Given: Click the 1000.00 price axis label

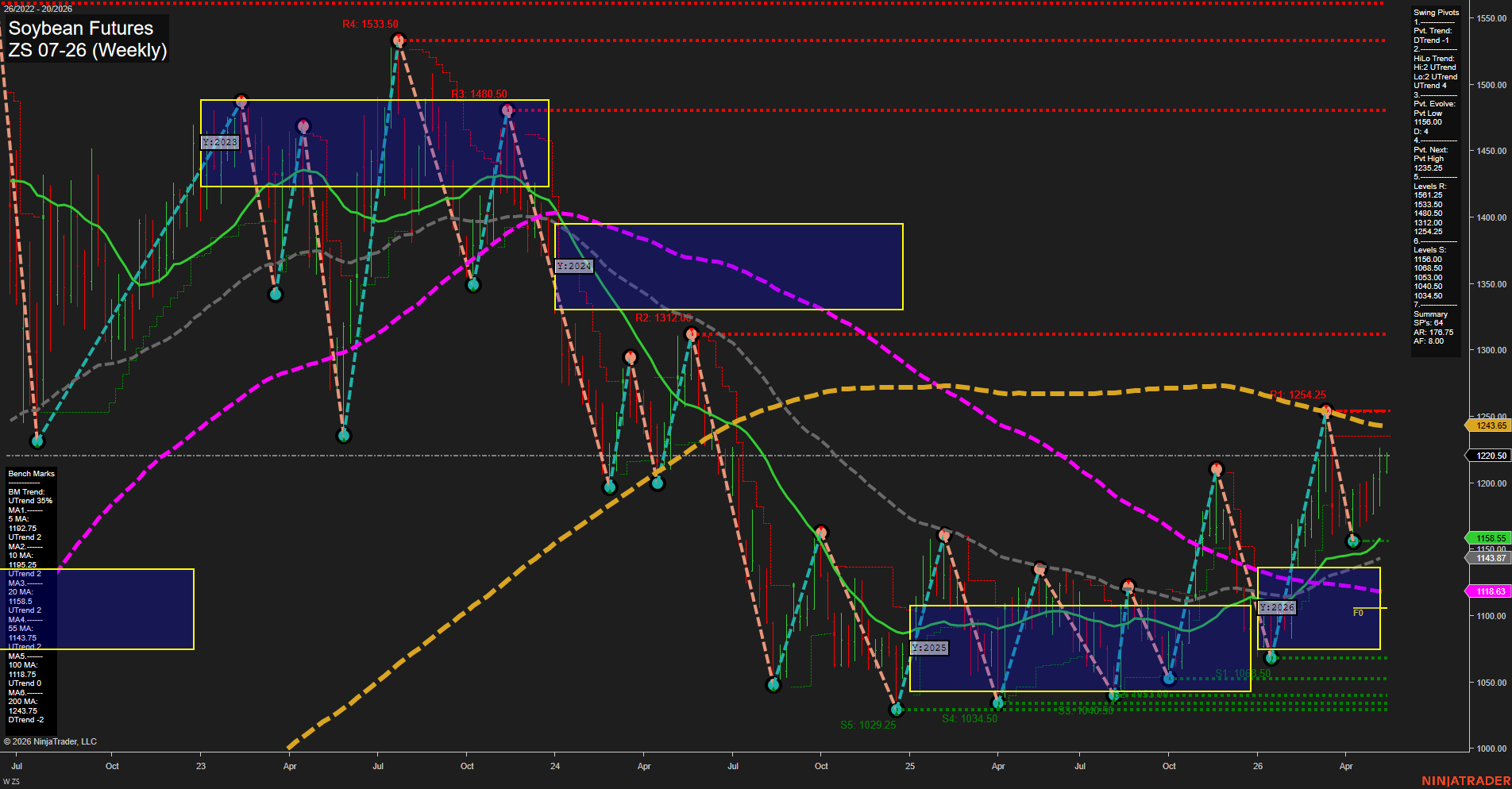Looking at the screenshot, I should [x=1491, y=749].
